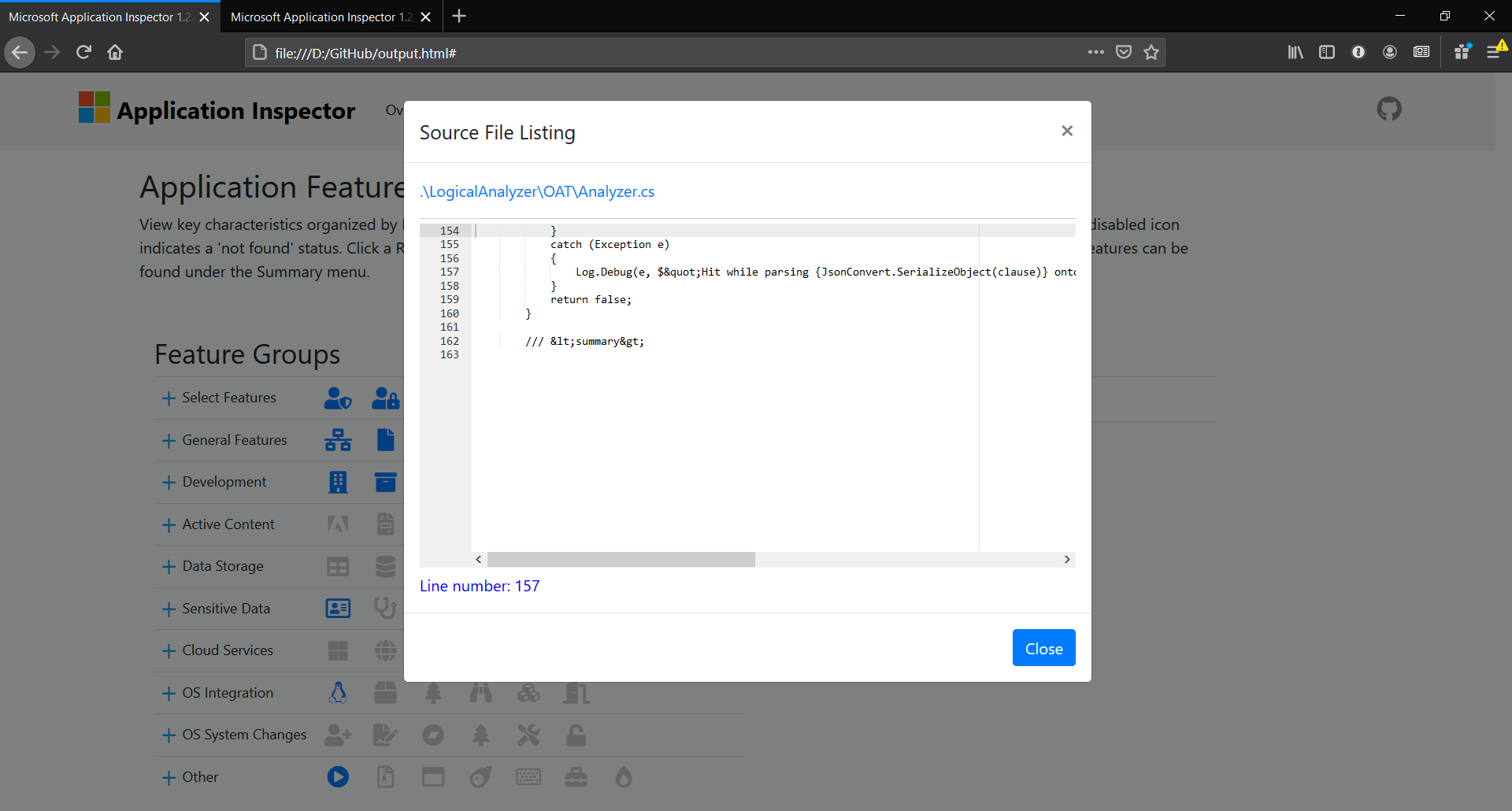Click the building icon in Development row
Image resolution: width=1512 pixels, height=811 pixels.
click(338, 482)
